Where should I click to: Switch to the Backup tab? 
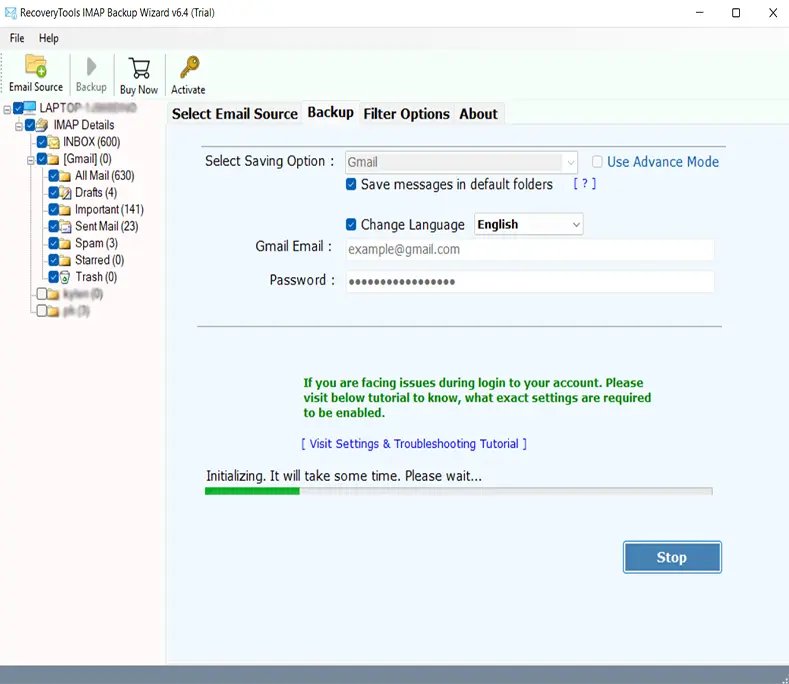click(x=331, y=112)
